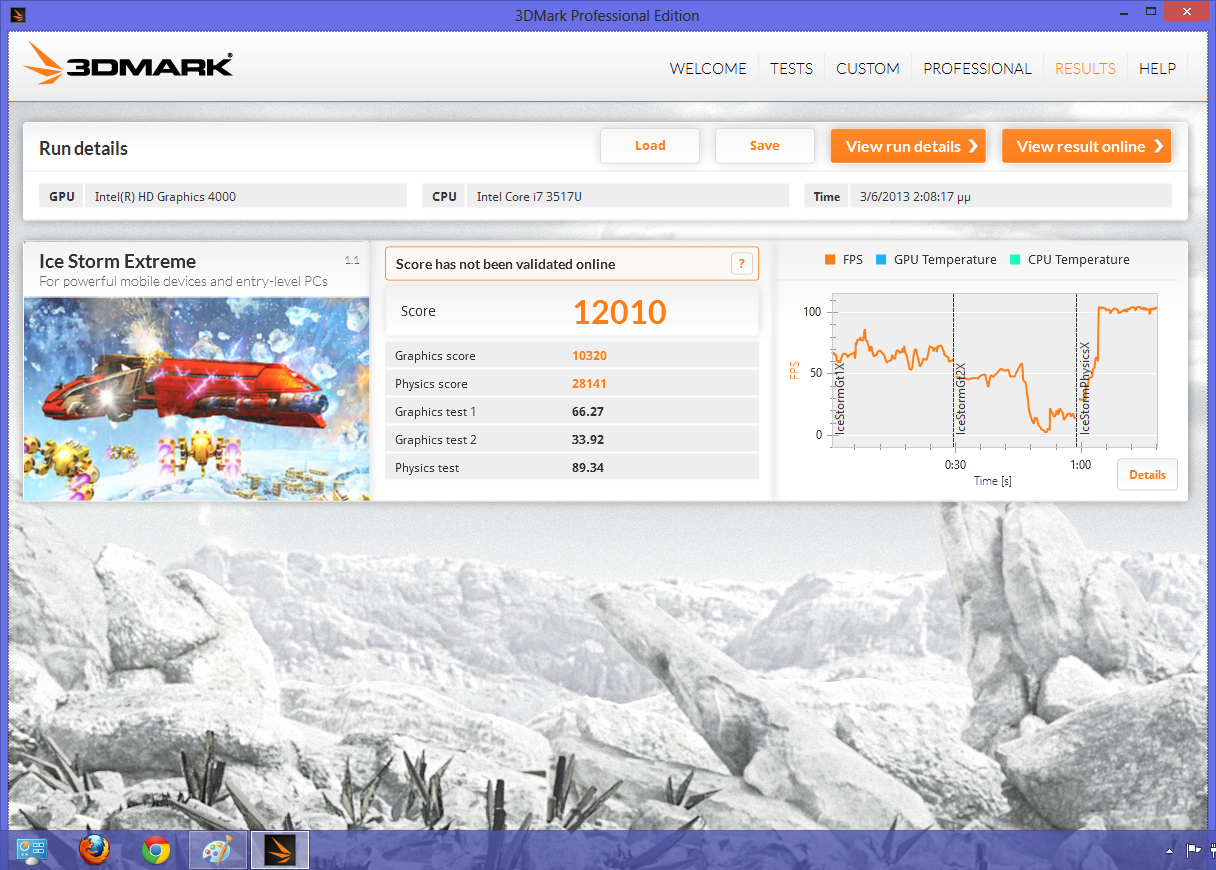
Task: Click the Run details heading
Action: [83, 148]
